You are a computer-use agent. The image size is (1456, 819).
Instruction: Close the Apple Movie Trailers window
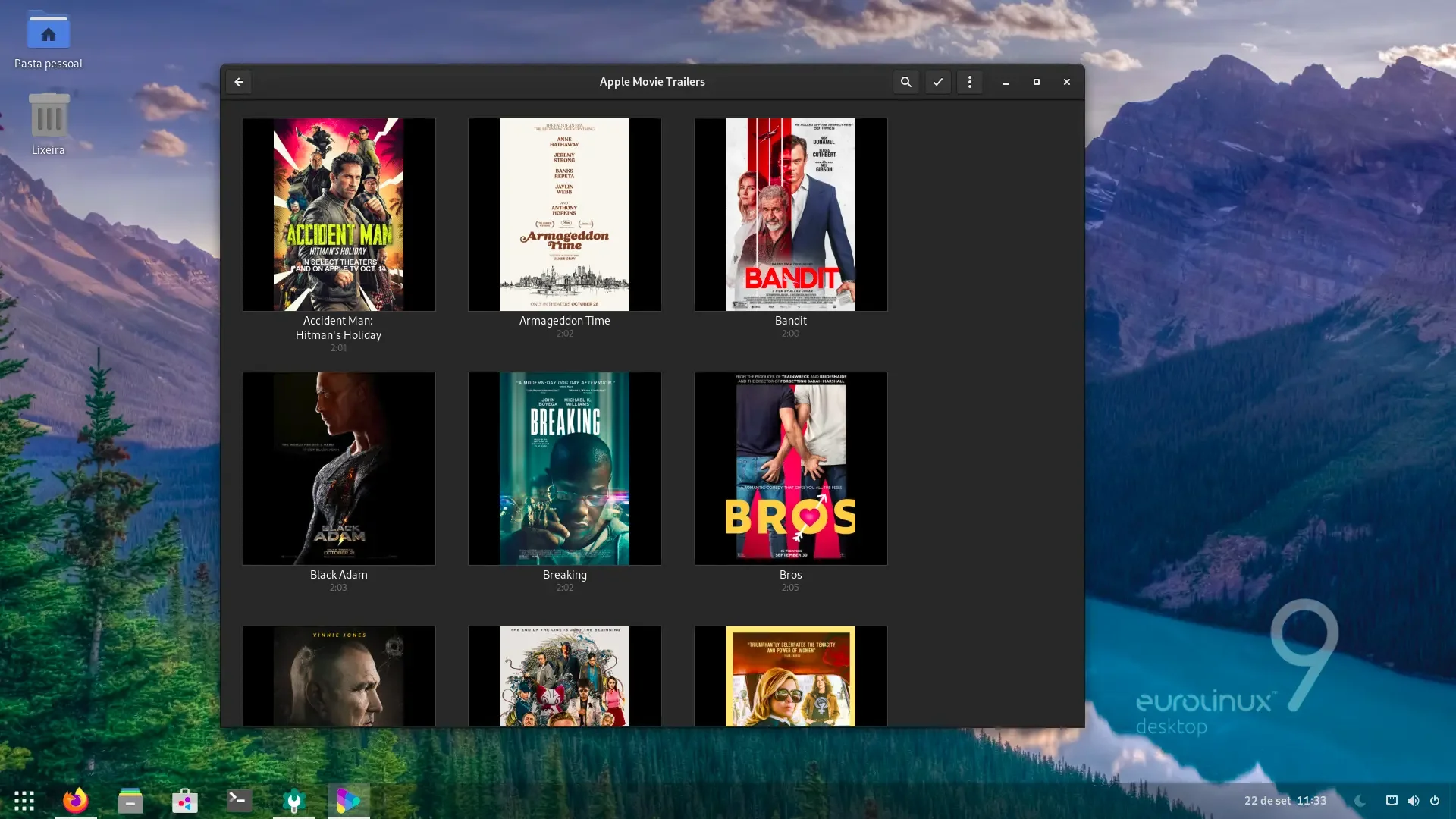click(1067, 82)
